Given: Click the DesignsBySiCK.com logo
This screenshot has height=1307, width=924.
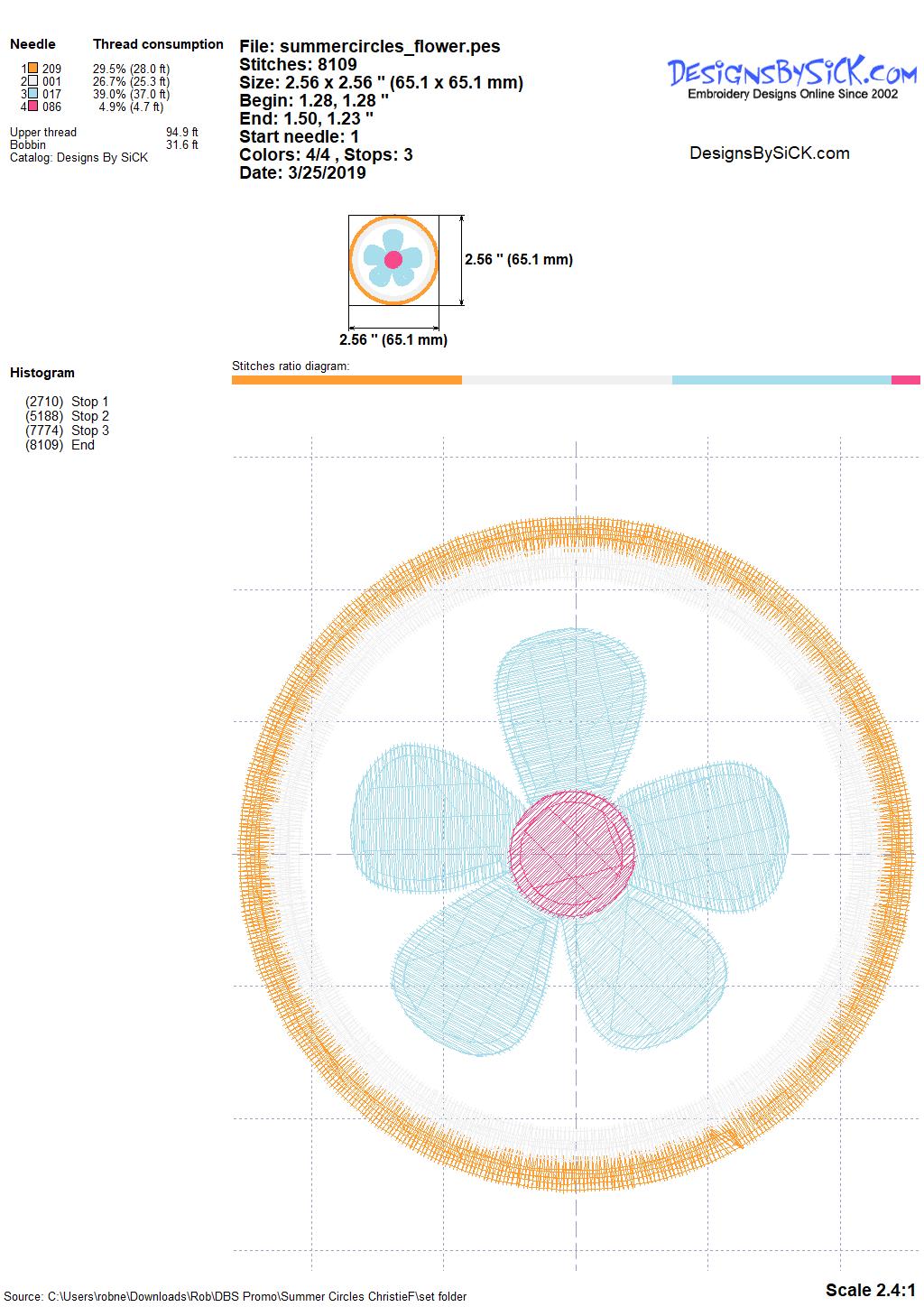Looking at the screenshot, I should [x=792, y=78].
